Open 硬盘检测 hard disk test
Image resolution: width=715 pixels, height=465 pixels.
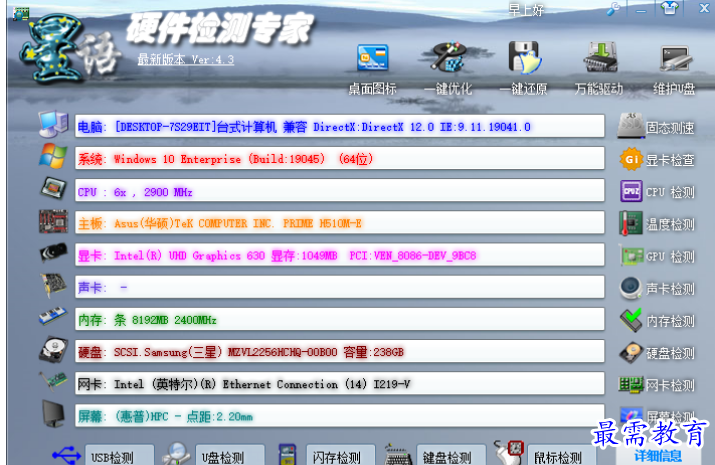point(670,353)
